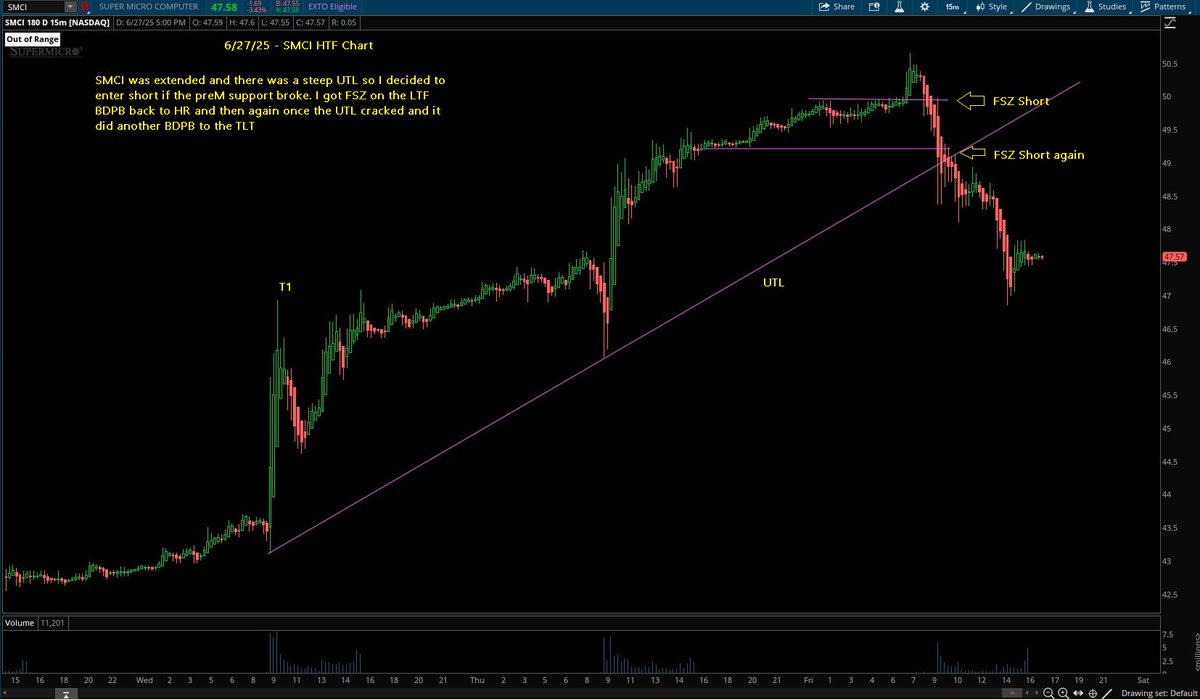Open the flask Edit Studies icon
Screen dimensions: 1200x699
pyautogui.click(x=899, y=7)
